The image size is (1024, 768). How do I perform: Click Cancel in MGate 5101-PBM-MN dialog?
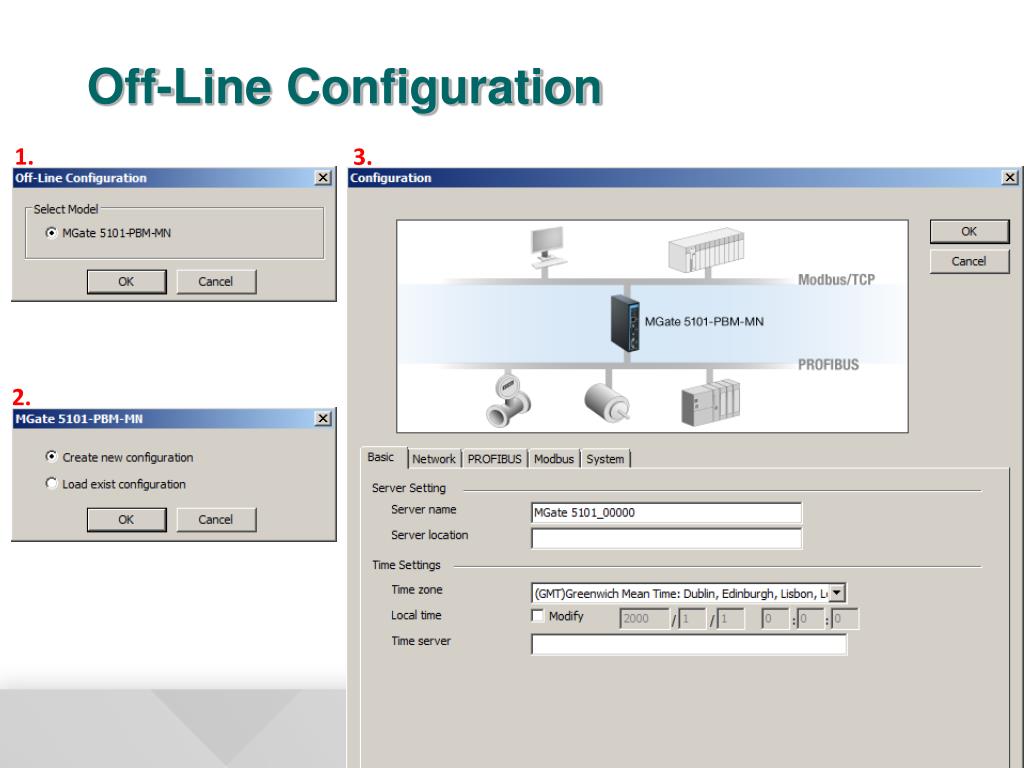point(216,520)
